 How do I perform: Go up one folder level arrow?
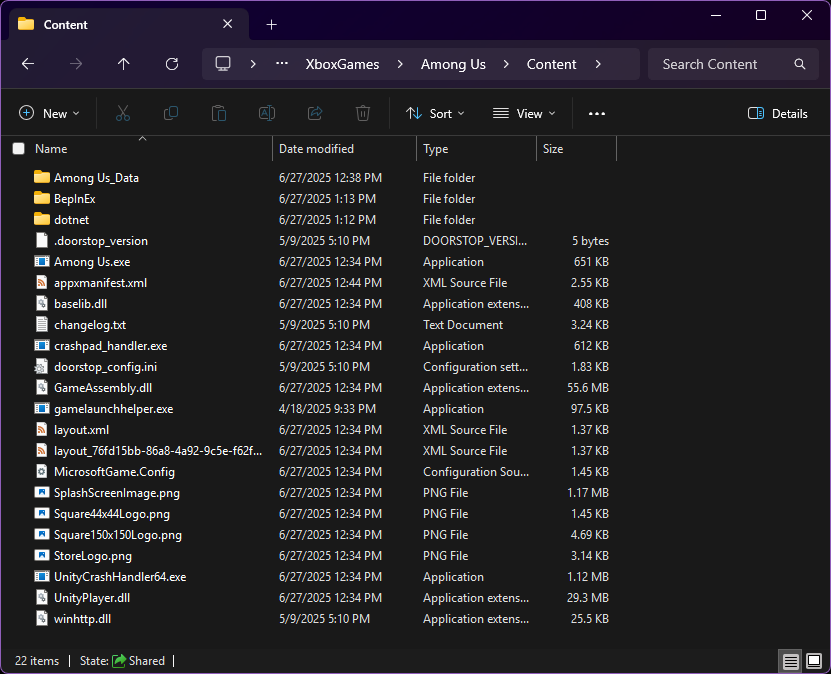pyautogui.click(x=123, y=64)
